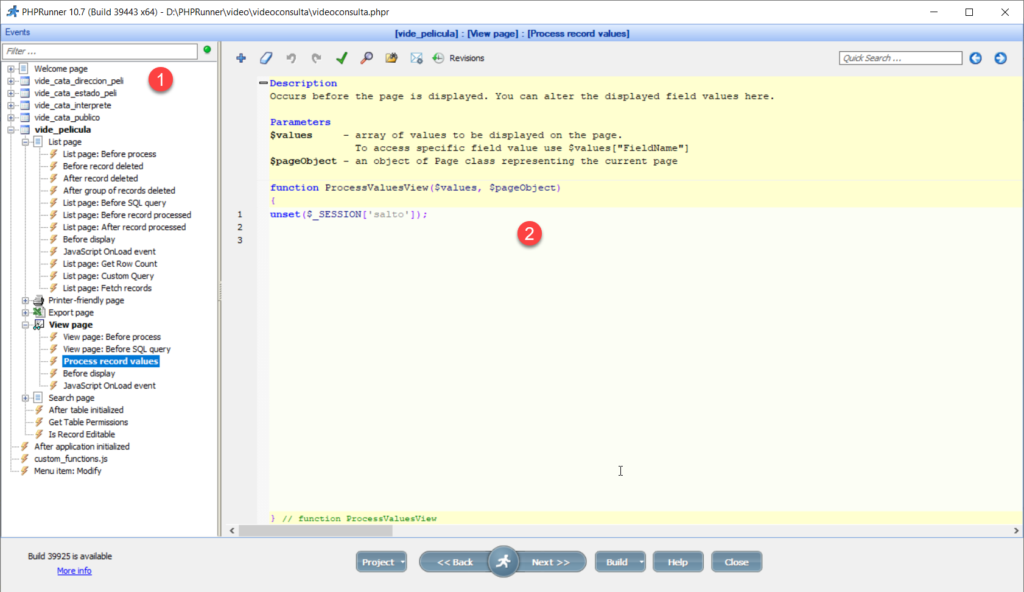Expand the Search page node
Screen dimensions: 1024x592
(25, 398)
